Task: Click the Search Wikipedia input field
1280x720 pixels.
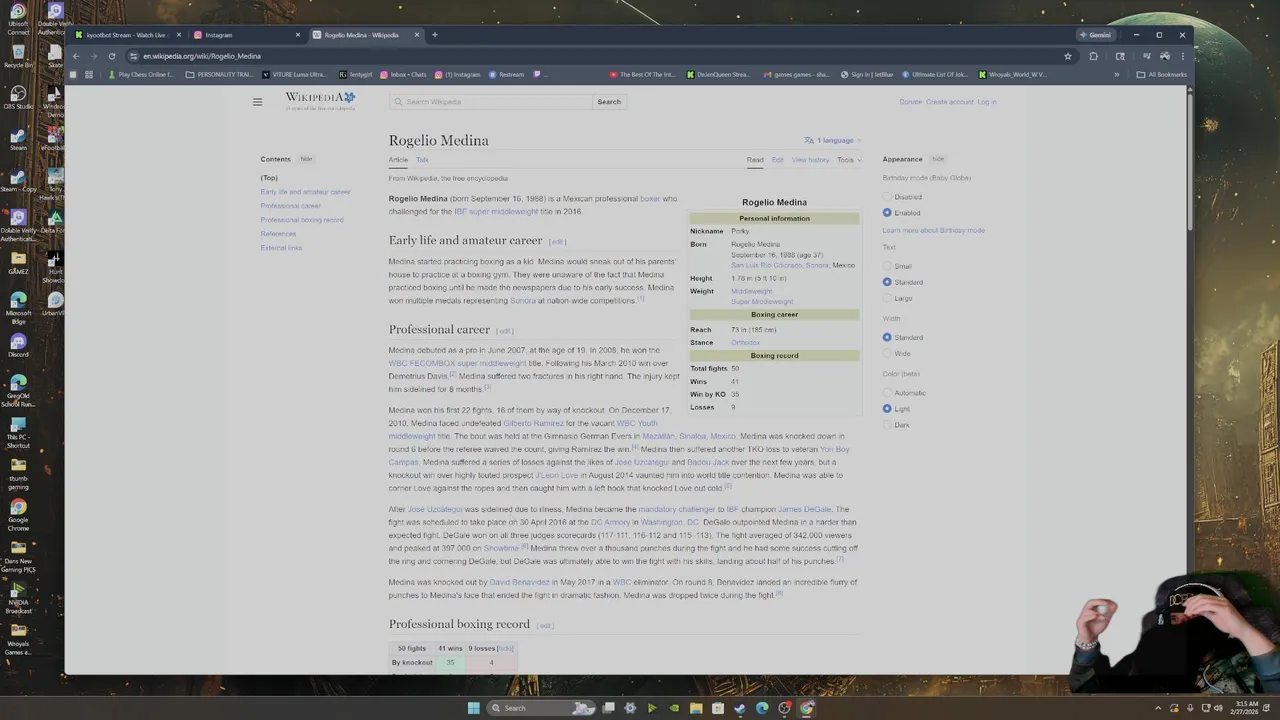Action: pyautogui.click(x=491, y=102)
